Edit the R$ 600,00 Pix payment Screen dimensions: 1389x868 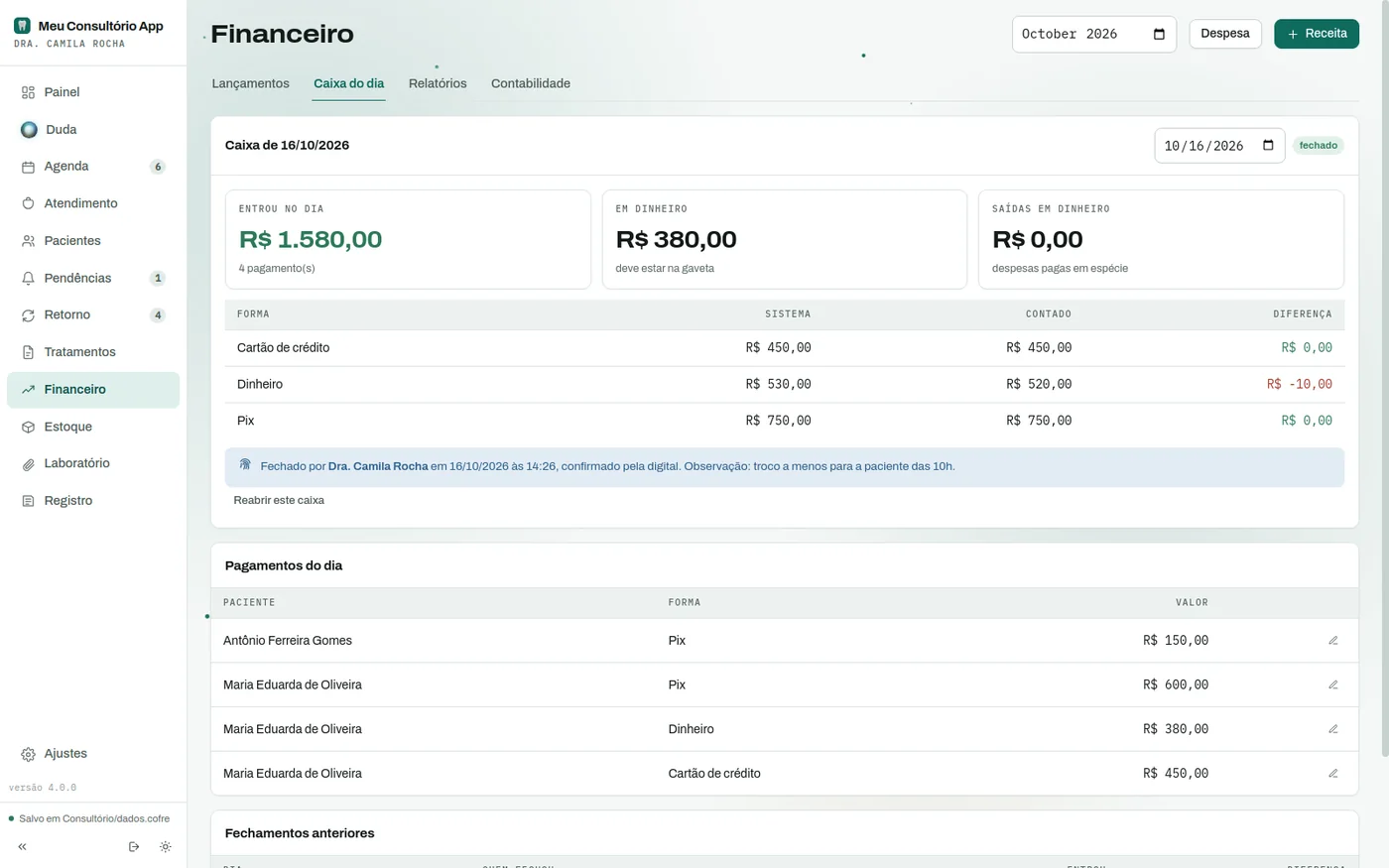tap(1333, 684)
